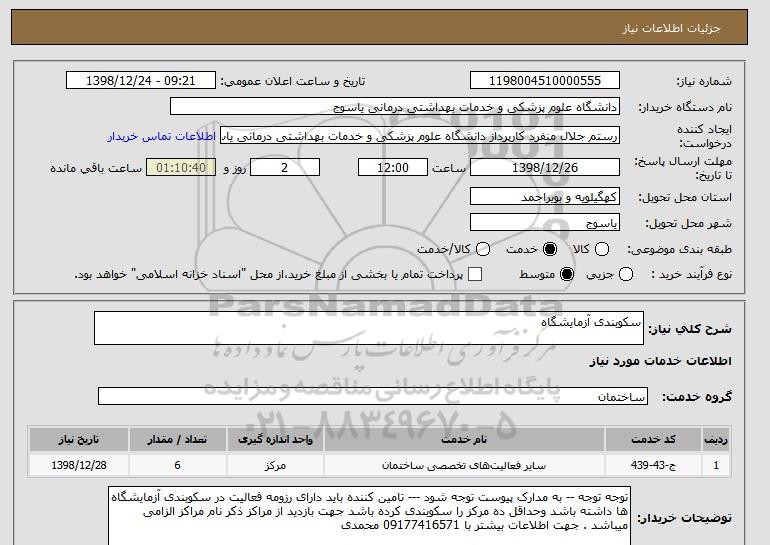Select the خدمت radio button
This screenshot has width=770, height=545.
pyautogui.click(x=550, y=249)
